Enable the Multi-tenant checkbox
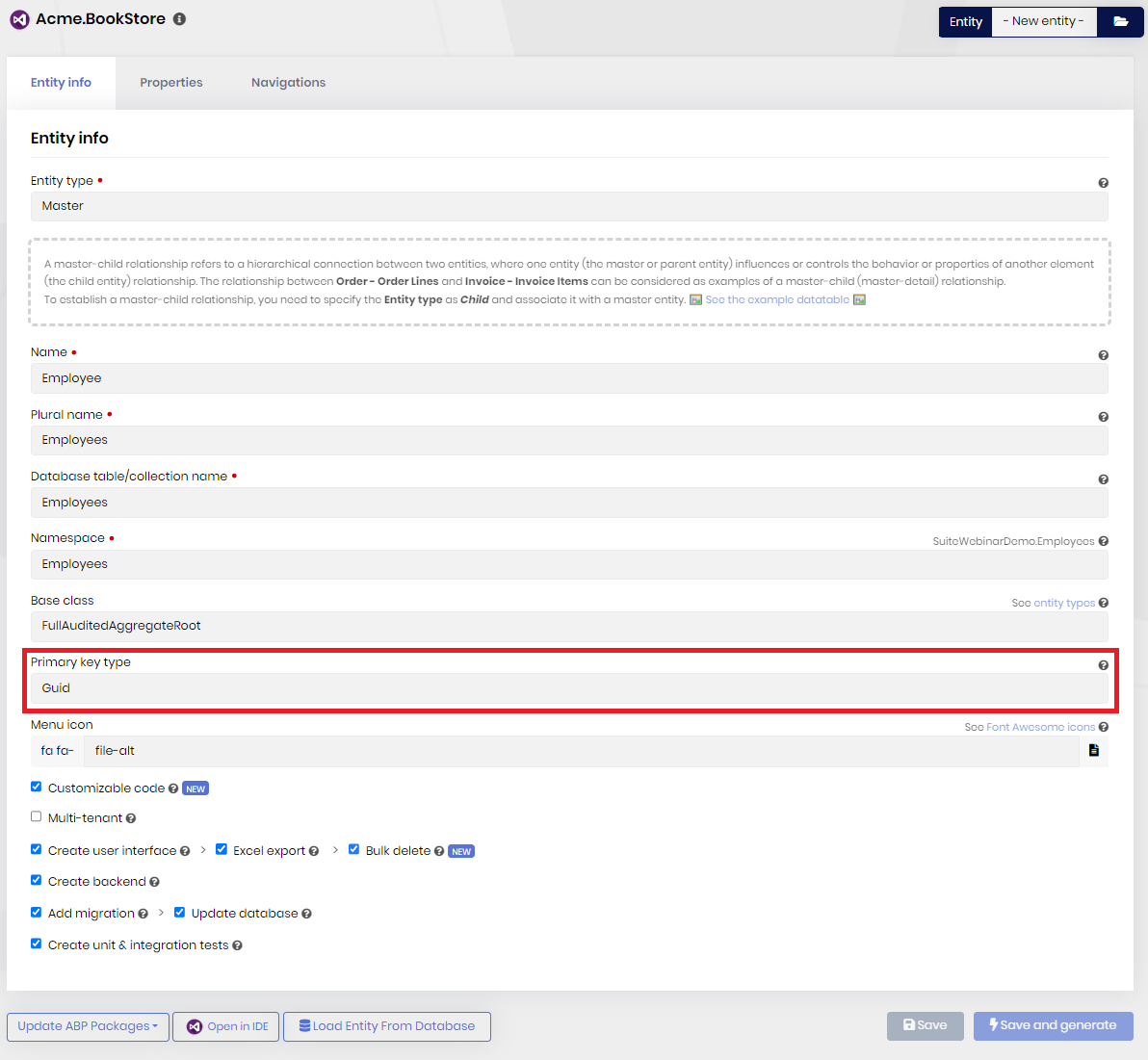This screenshot has width=1148, height=1060. [x=36, y=815]
